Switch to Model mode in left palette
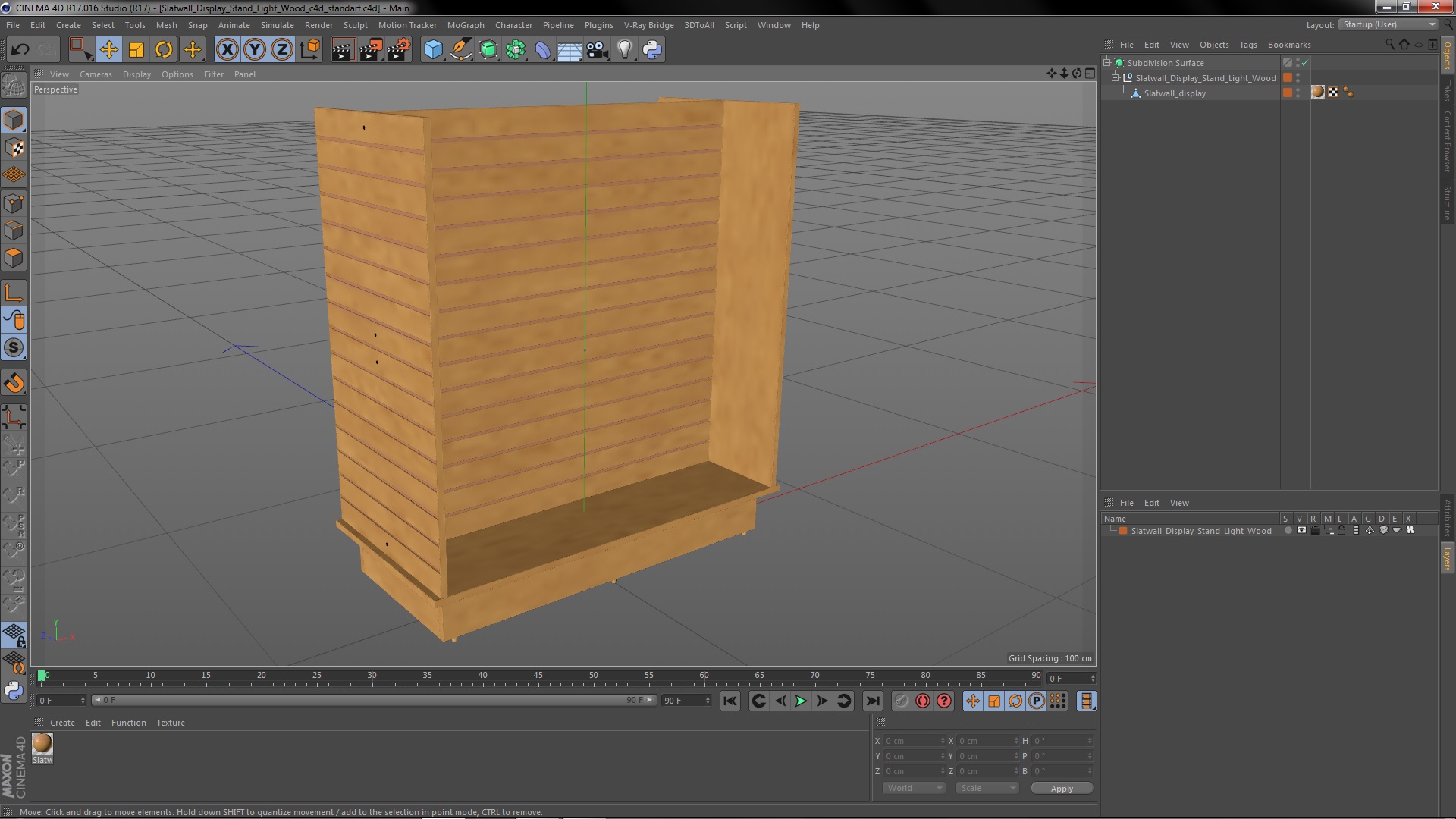Screen dimensions: 1456x819 pyautogui.click(x=14, y=120)
